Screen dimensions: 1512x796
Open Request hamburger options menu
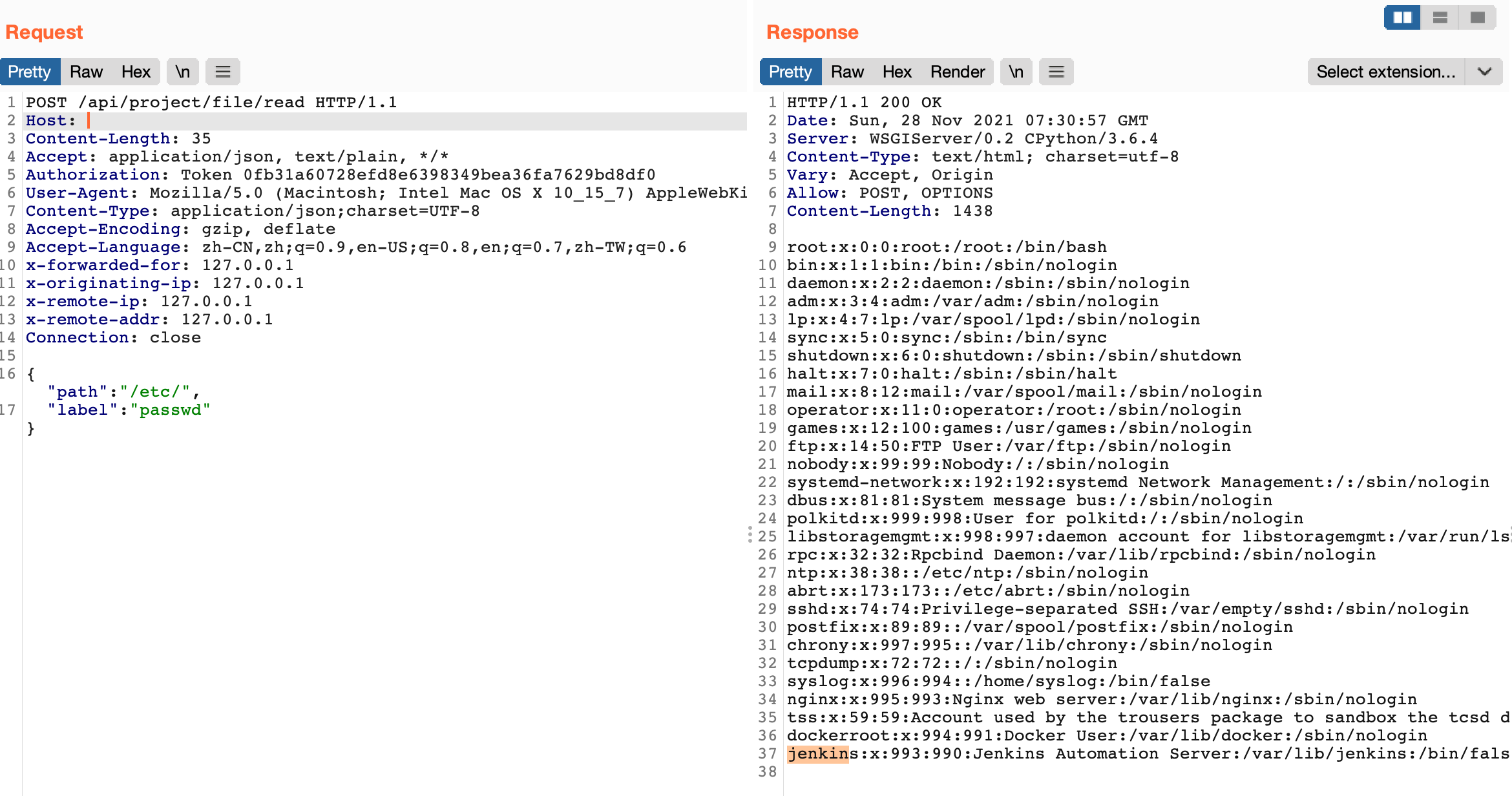coord(223,72)
